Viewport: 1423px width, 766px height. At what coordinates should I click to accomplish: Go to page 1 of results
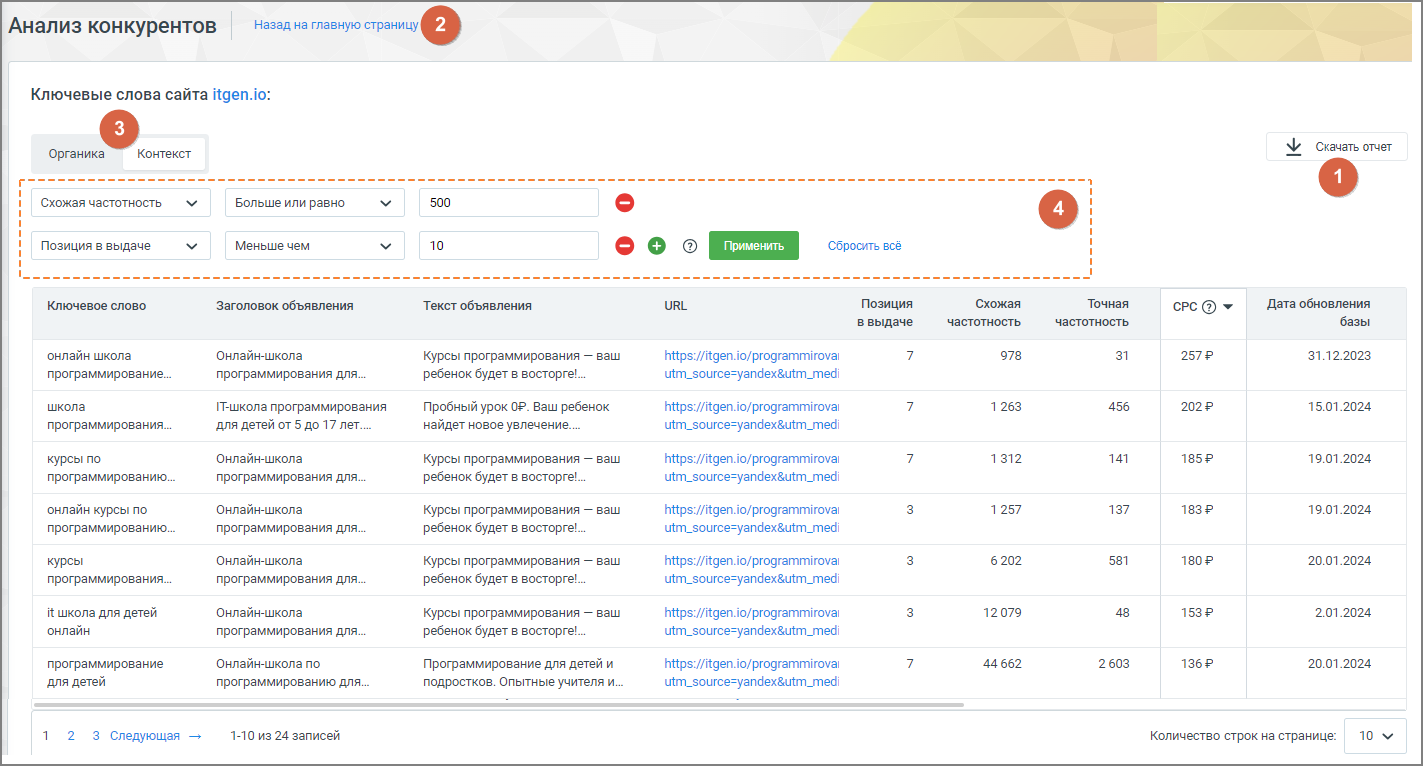tap(46, 736)
